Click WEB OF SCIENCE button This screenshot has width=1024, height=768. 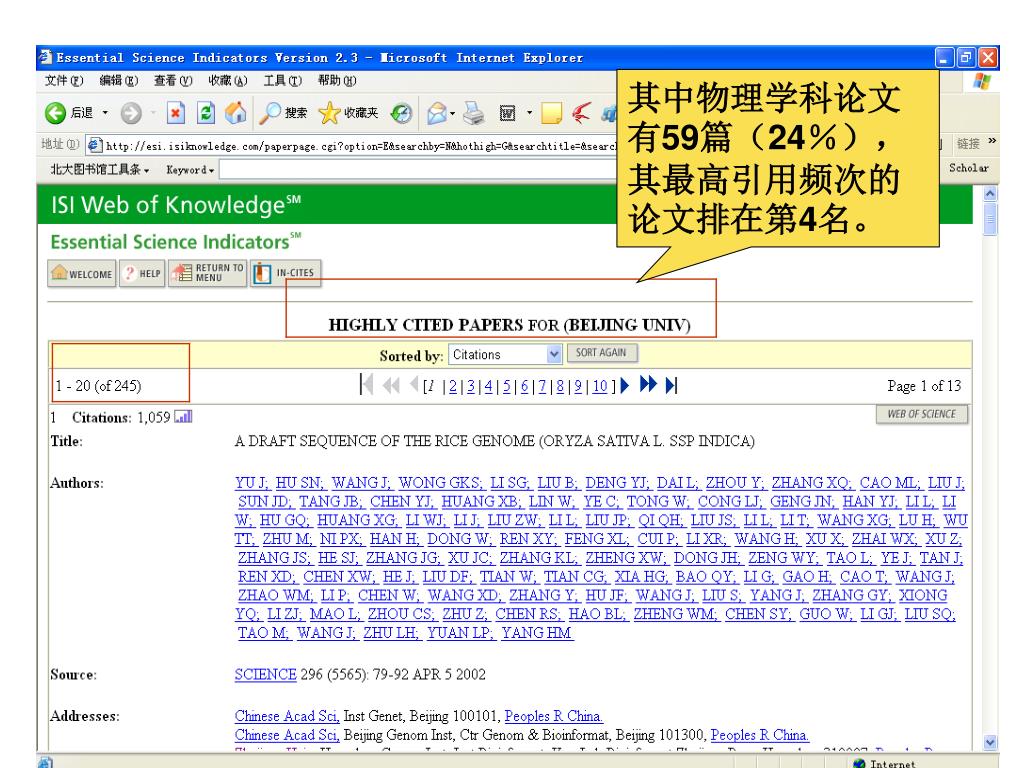point(921,414)
